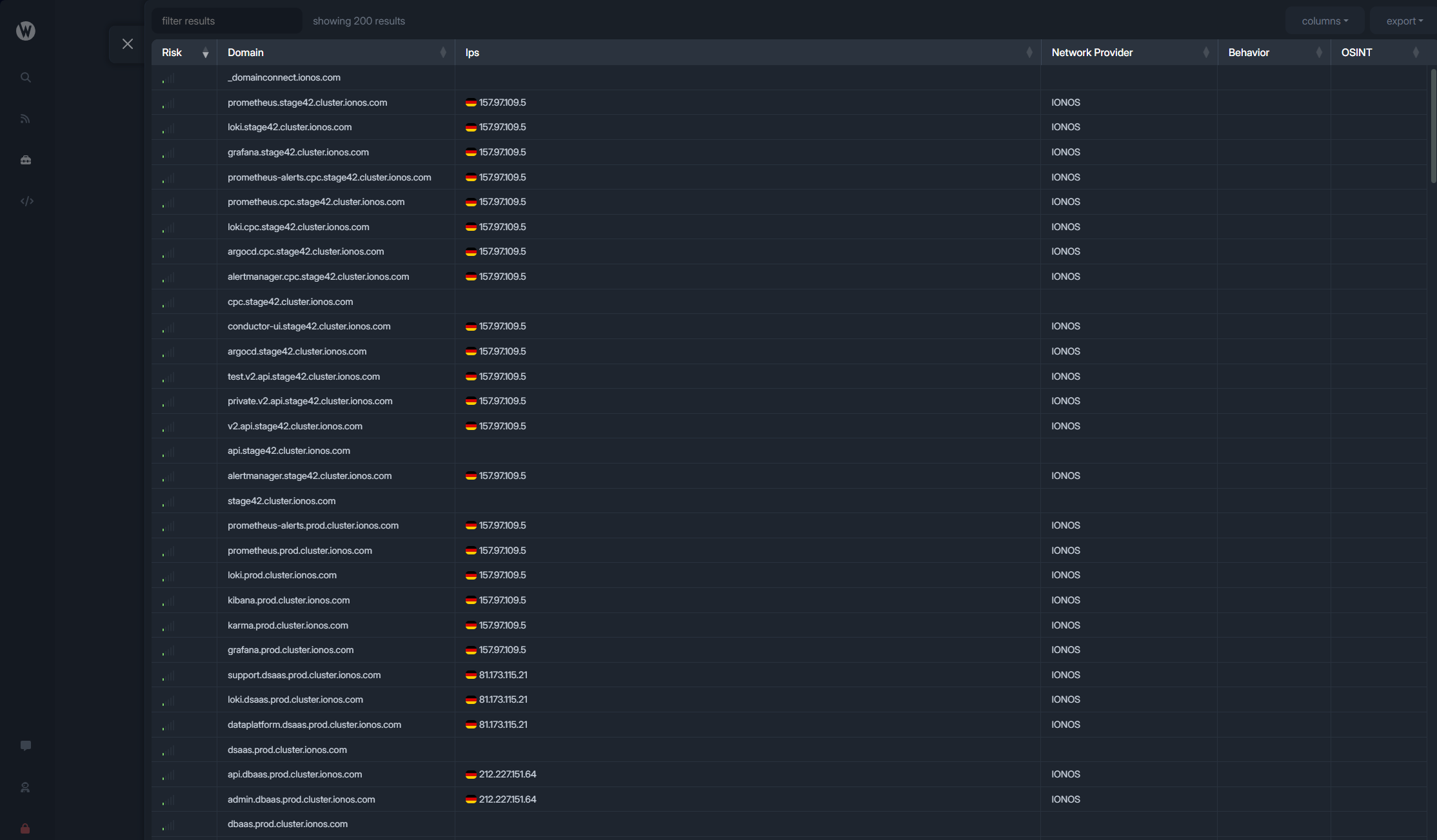Click risk signal bars for grafana.stage42.cluster.ionos.com
The height and width of the screenshot is (840, 1437).
click(168, 153)
